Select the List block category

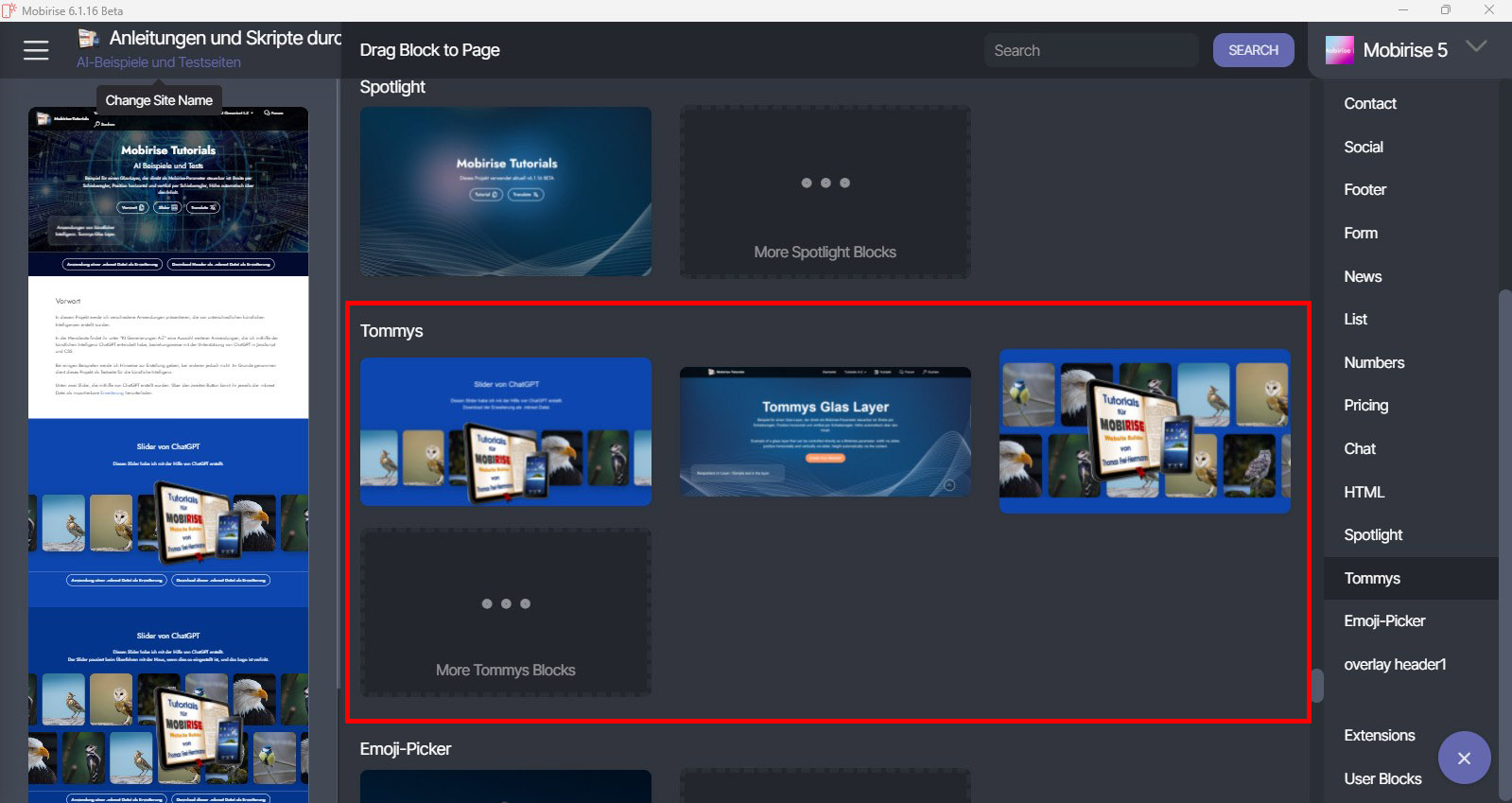[x=1356, y=319]
